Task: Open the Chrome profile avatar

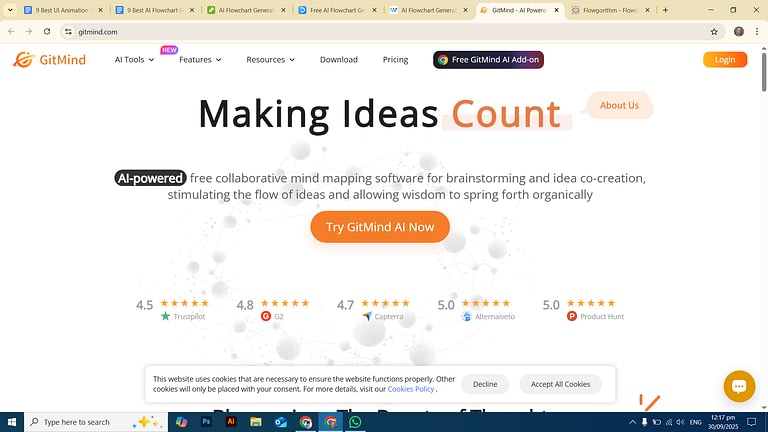Action: tap(739, 32)
